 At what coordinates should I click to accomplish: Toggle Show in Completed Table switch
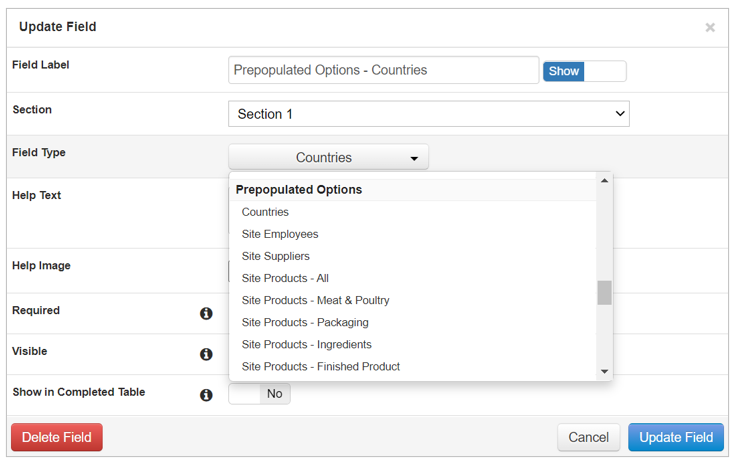coord(259,394)
